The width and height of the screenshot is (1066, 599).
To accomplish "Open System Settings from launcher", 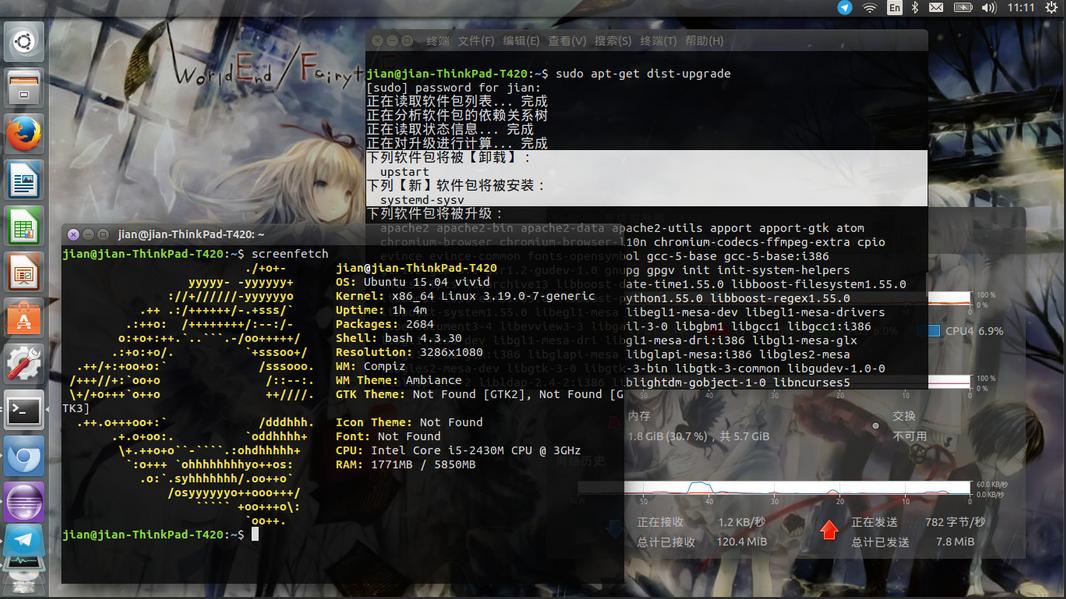I will (24, 364).
